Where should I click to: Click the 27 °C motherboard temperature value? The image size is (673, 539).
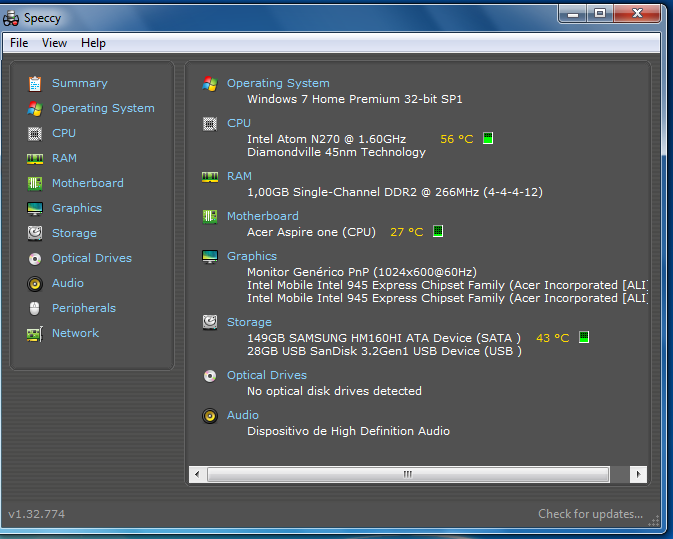coord(406,232)
